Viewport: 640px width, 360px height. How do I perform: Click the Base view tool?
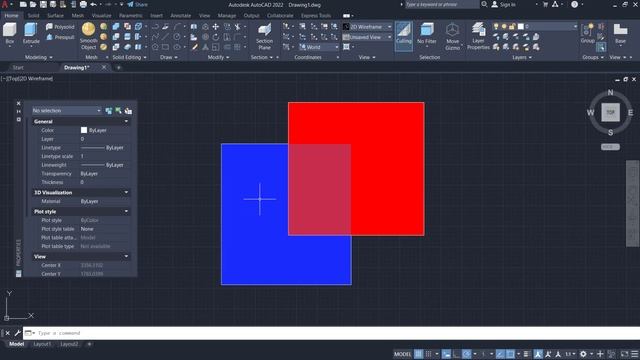click(x=620, y=33)
